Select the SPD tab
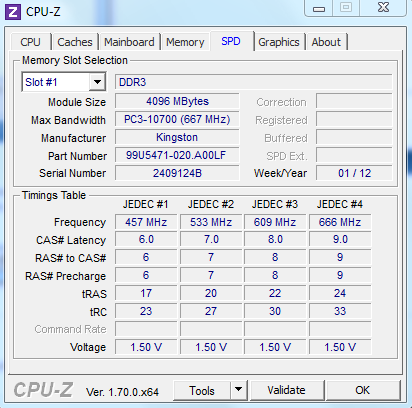Viewport: 412px width, 408px height. tap(231, 41)
